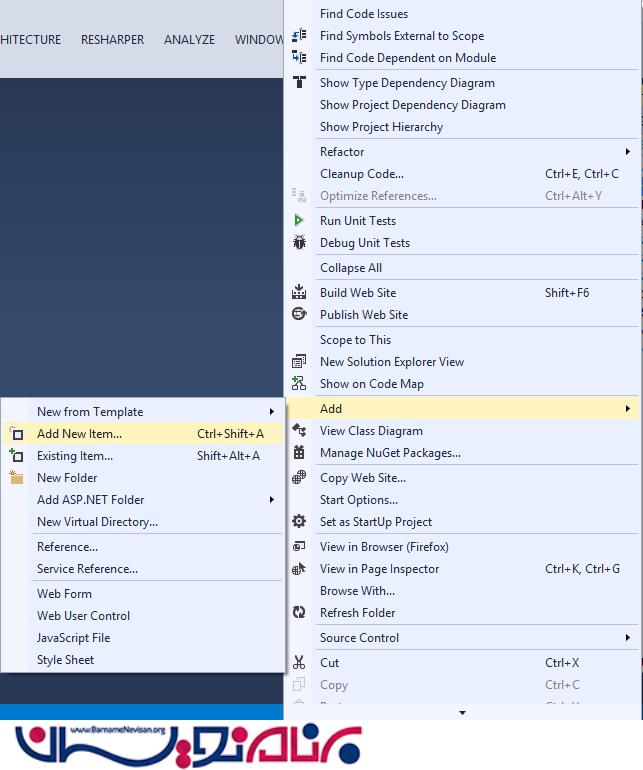The height and width of the screenshot is (770, 643).
Task: Expand the Refactor submenu arrow
Action: coord(627,152)
